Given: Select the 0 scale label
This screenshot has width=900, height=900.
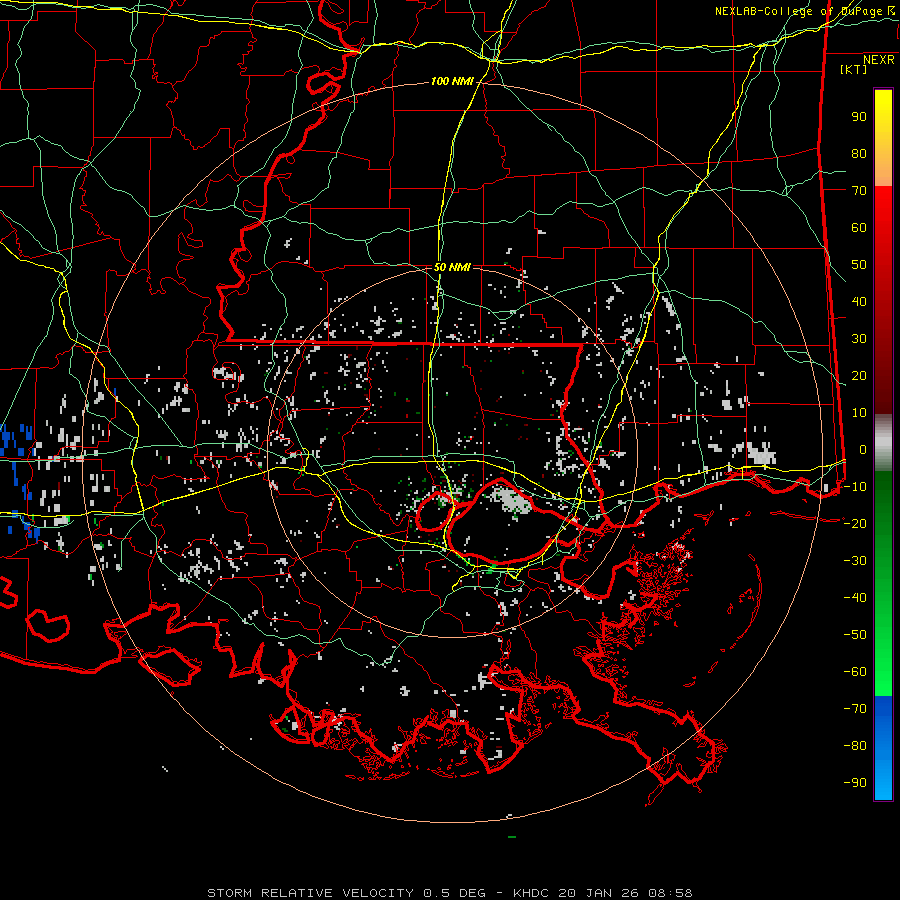Looking at the screenshot, I should [863, 450].
